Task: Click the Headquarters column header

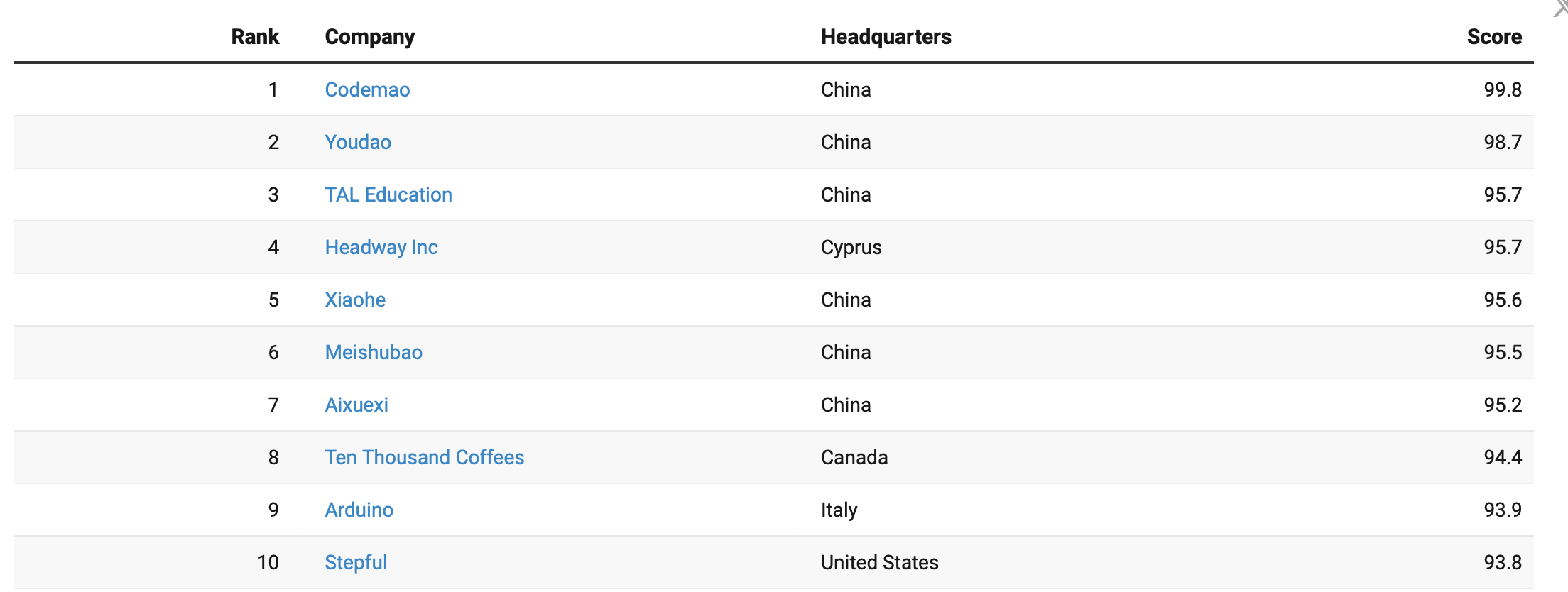Action: coord(886,37)
